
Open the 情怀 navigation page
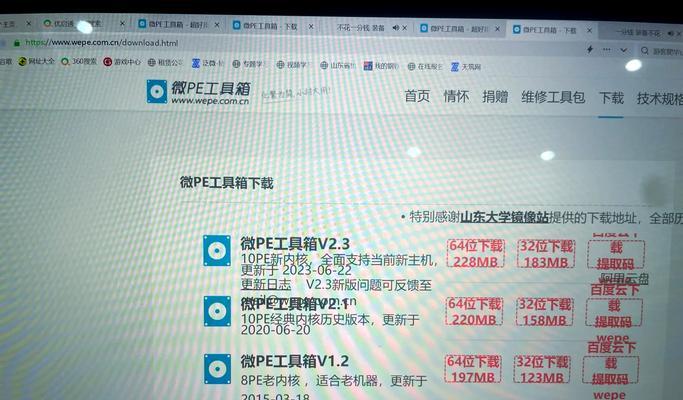pos(456,96)
